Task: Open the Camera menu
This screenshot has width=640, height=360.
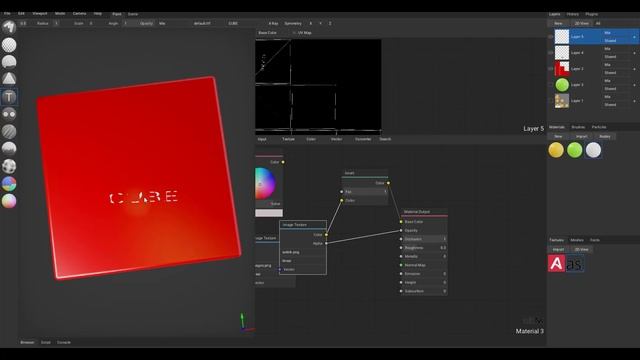Action: click(79, 13)
